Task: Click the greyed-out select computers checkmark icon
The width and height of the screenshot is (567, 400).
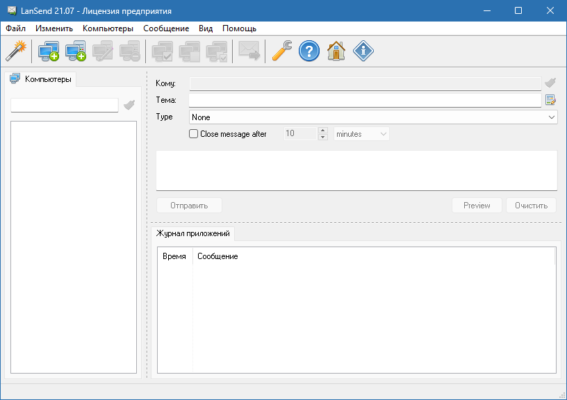Action: click(162, 51)
